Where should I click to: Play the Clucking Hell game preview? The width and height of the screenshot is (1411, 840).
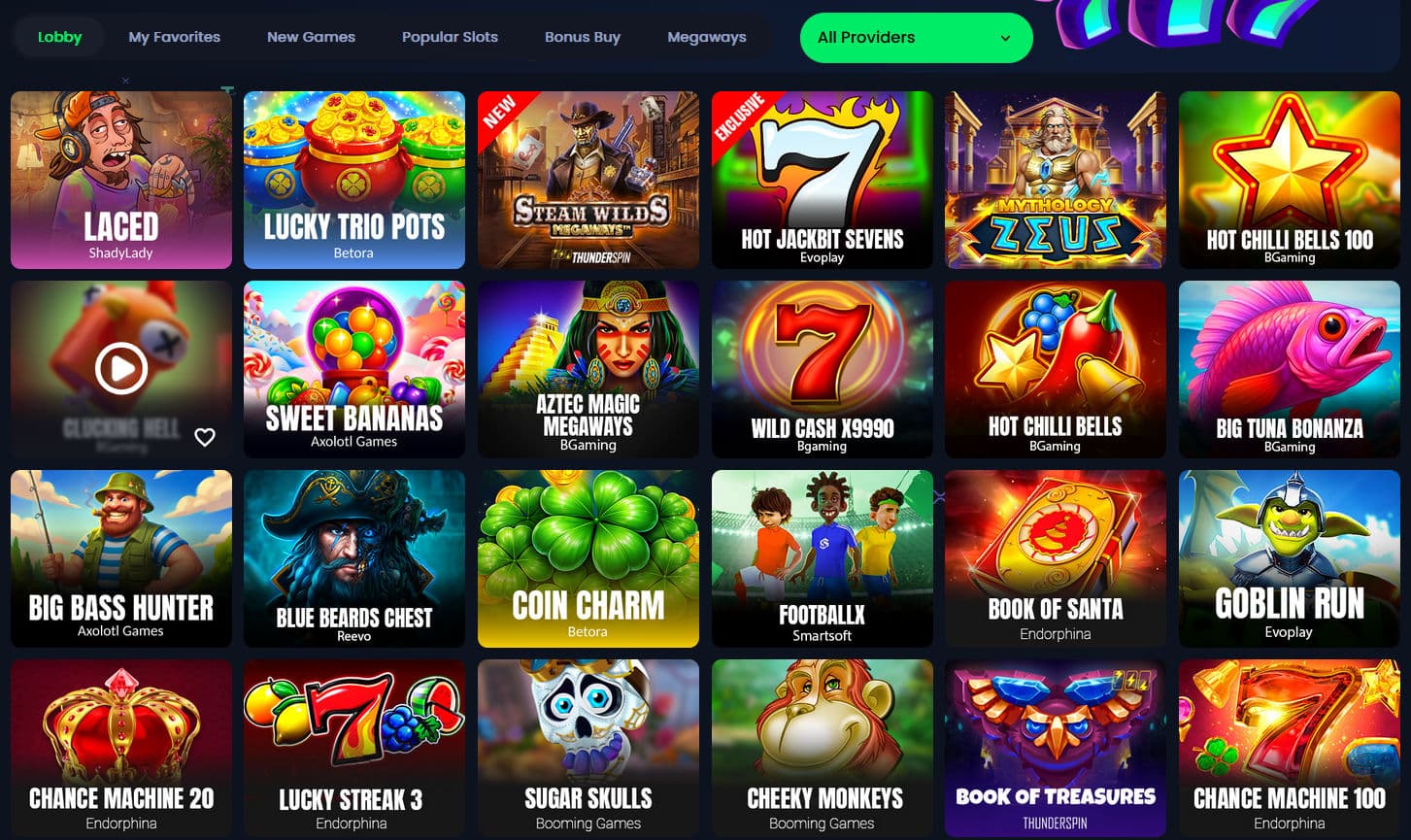pyautogui.click(x=121, y=369)
